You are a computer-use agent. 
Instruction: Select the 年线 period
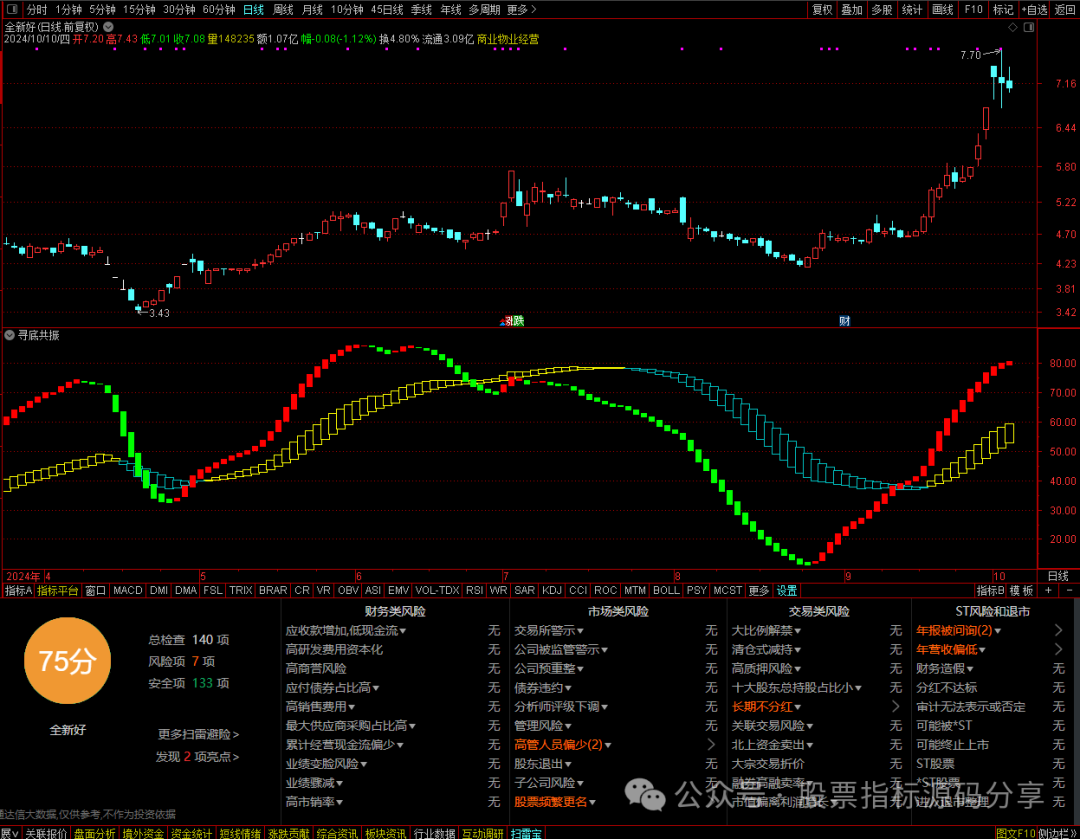450,10
